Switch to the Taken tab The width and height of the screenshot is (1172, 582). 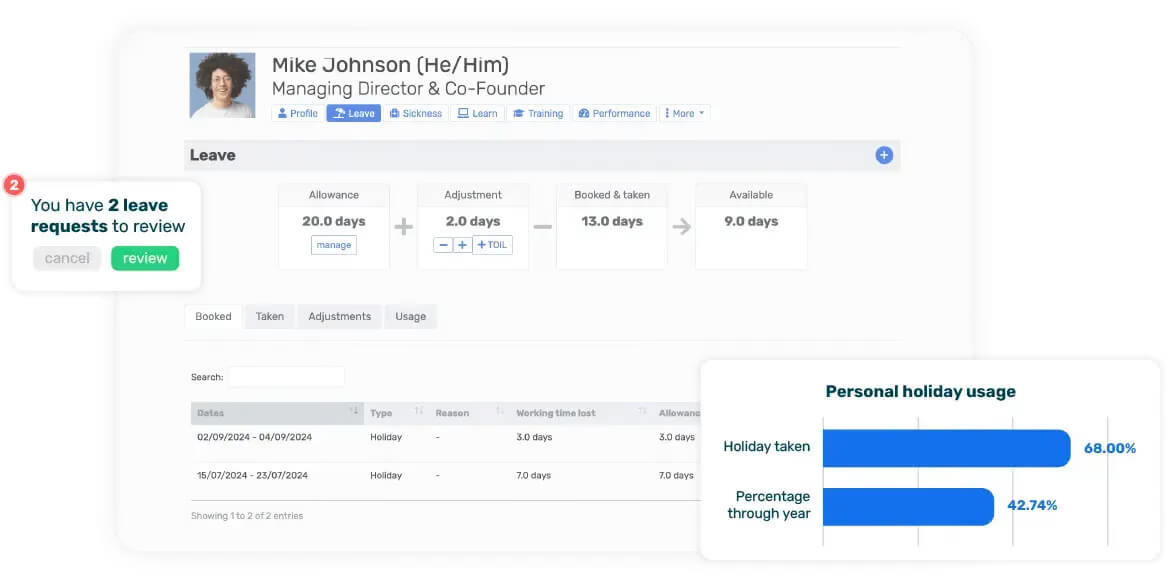click(x=270, y=317)
